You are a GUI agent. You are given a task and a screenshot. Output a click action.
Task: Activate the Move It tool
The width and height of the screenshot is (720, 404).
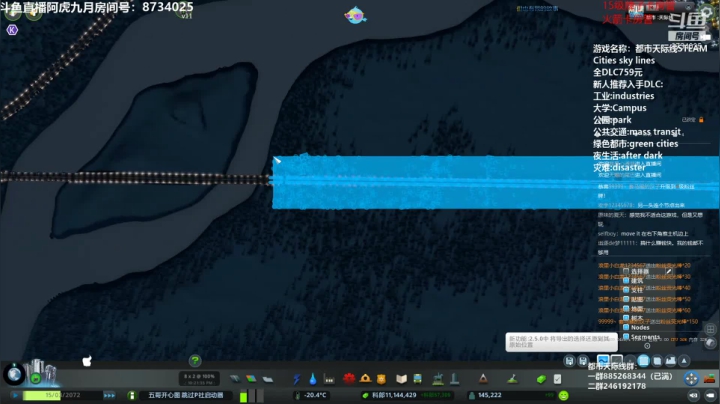pos(691,379)
